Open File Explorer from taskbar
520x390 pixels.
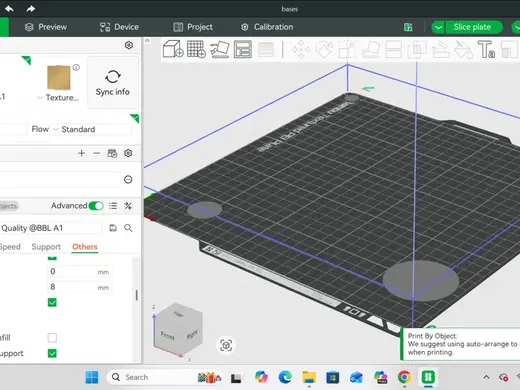[309, 377]
